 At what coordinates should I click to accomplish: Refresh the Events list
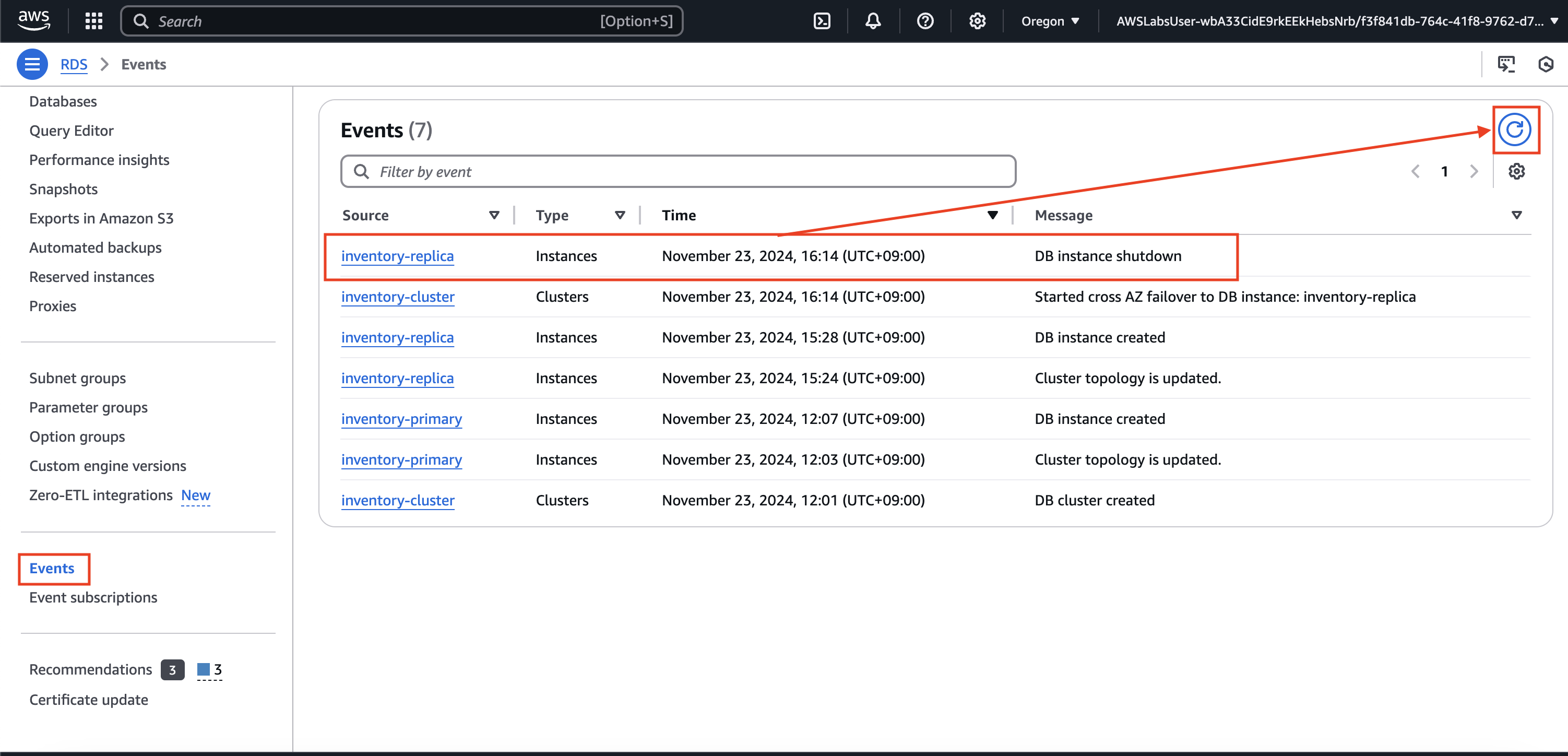pyautogui.click(x=1514, y=129)
